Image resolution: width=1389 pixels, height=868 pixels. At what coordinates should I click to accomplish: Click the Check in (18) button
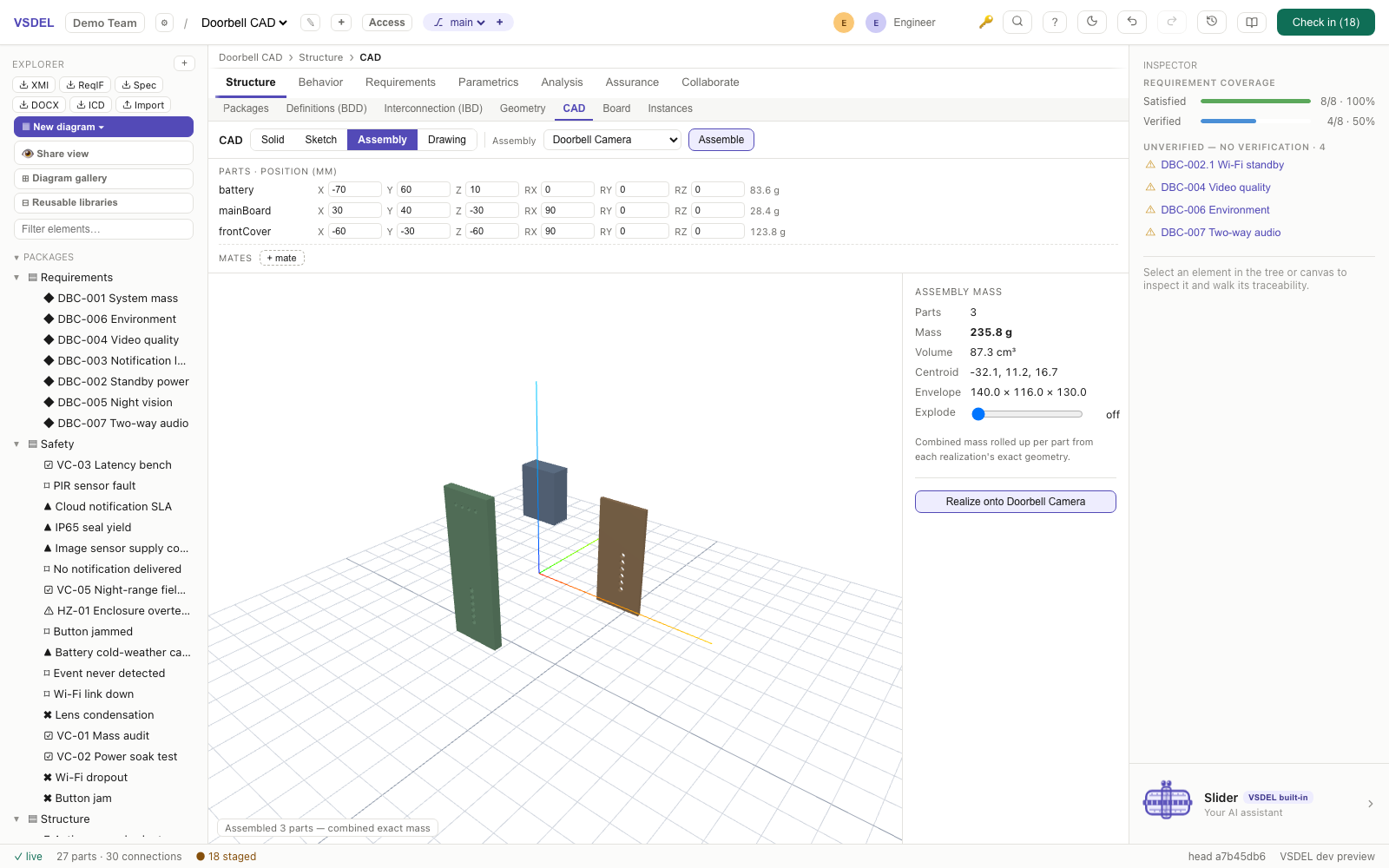coord(1326,23)
